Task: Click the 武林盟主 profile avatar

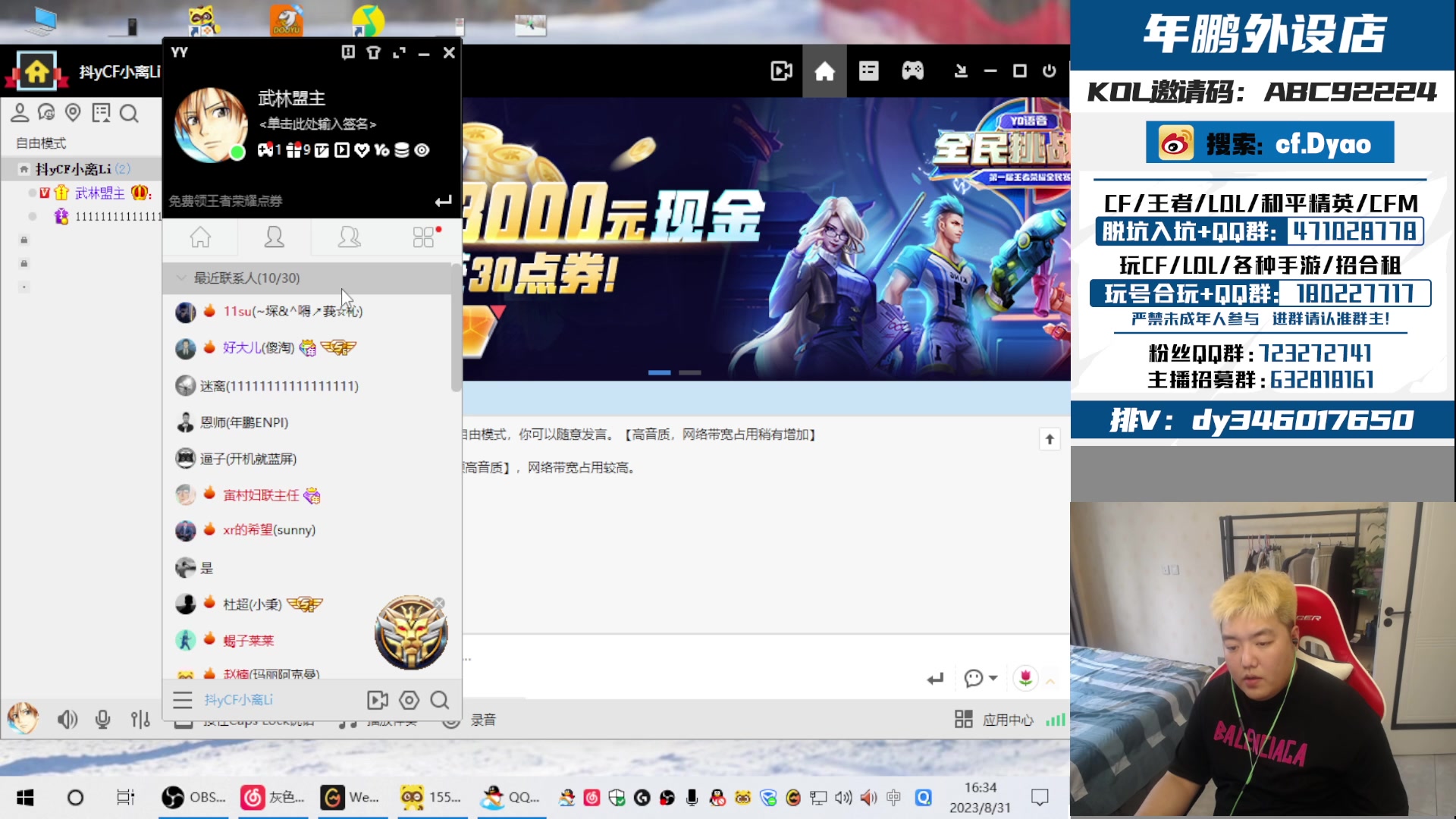Action: (x=211, y=124)
